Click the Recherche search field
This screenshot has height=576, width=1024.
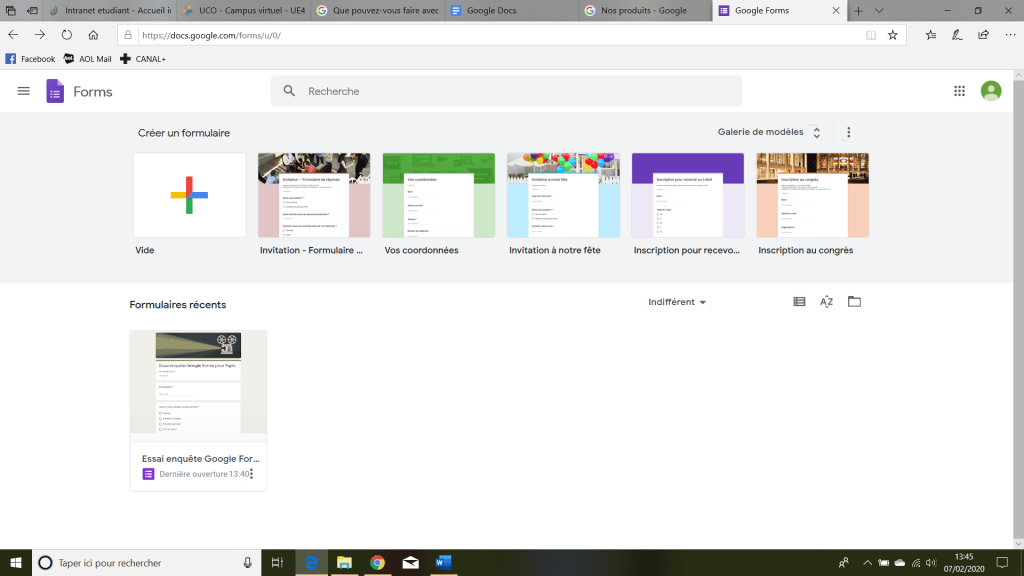tap(506, 91)
